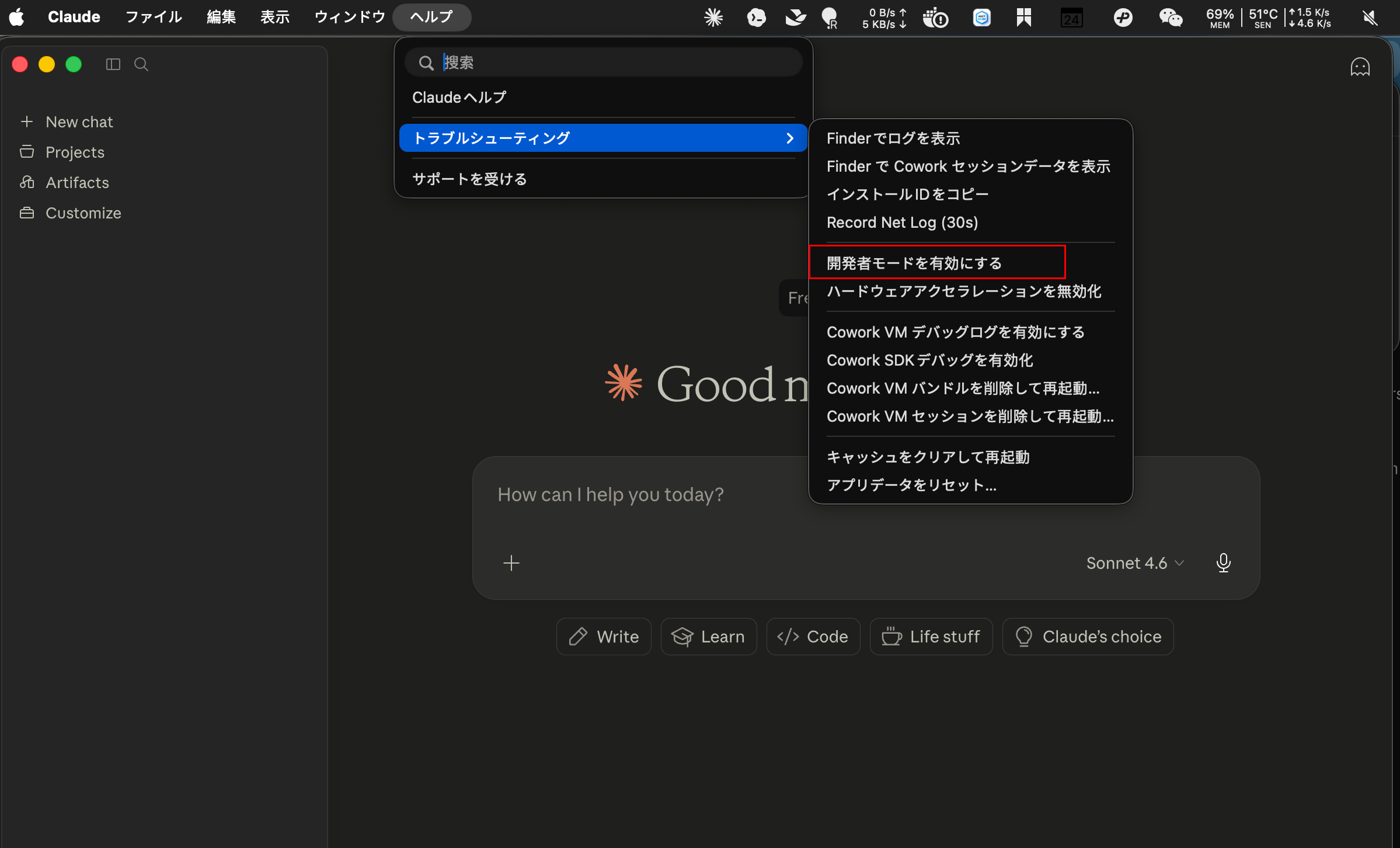The image size is (1400, 848).
Task: Choose インストールIDをコピー
Action: [x=970, y=194]
